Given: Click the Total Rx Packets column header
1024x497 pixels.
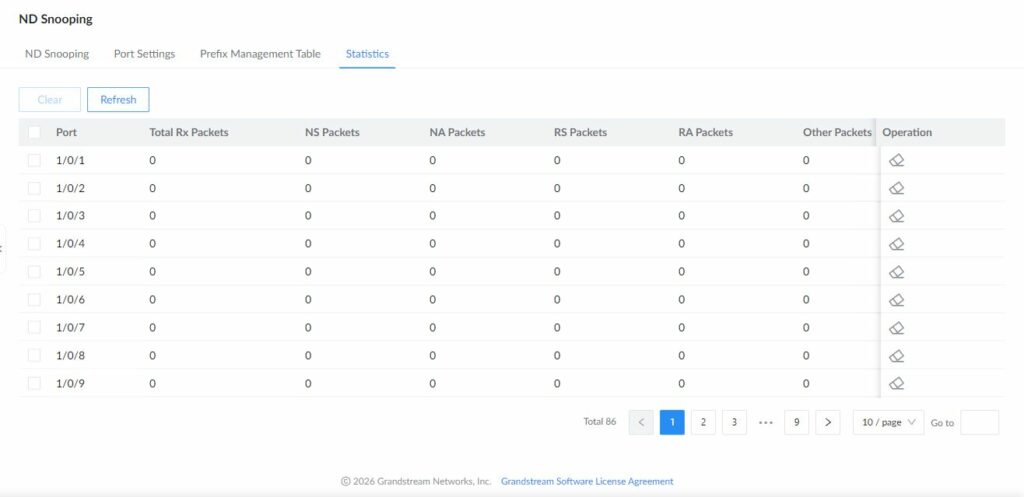Looking at the screenshot, I should pos(189,132).
